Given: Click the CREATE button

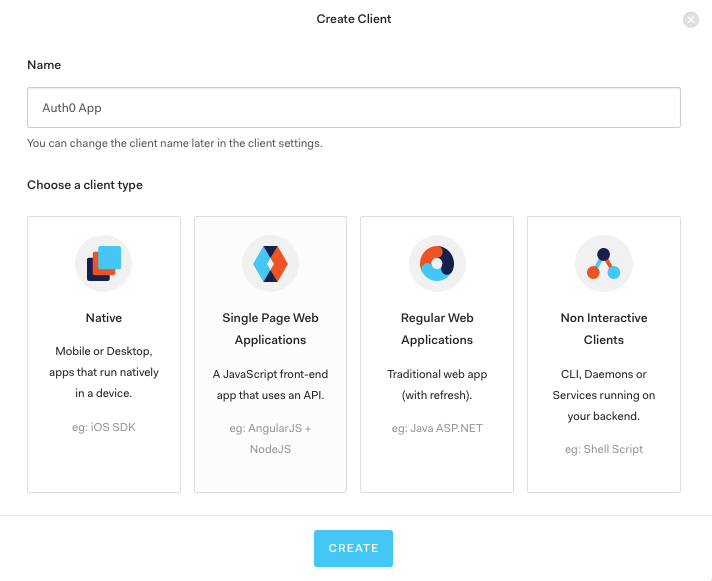Looking at the screenshot, I should (x=353, y=548).
